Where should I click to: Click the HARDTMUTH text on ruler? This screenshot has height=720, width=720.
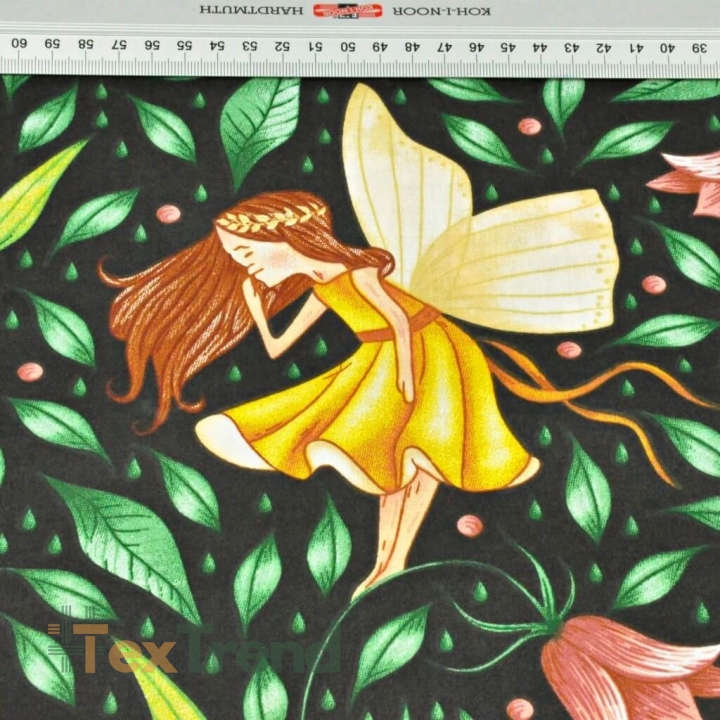[x=251, y=10]
